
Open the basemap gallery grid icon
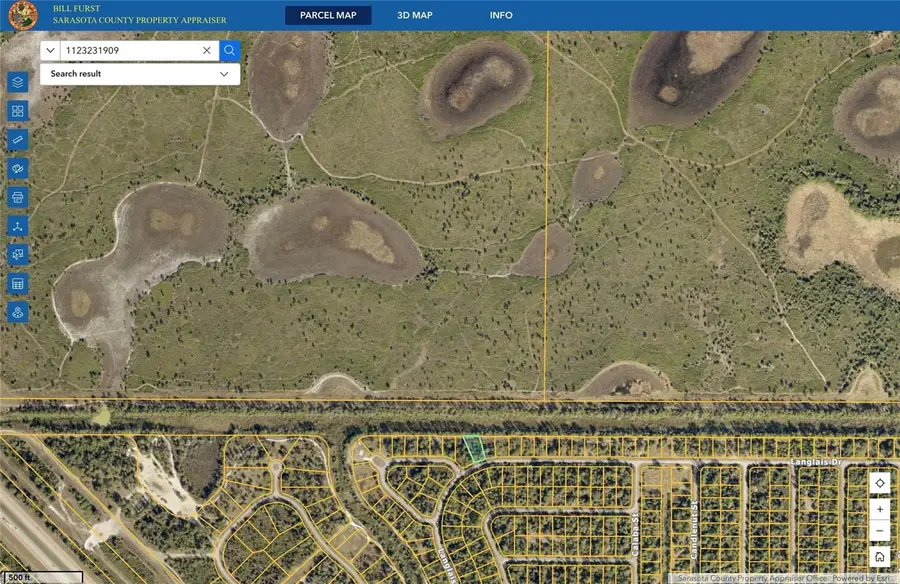(x=18, y=111)
